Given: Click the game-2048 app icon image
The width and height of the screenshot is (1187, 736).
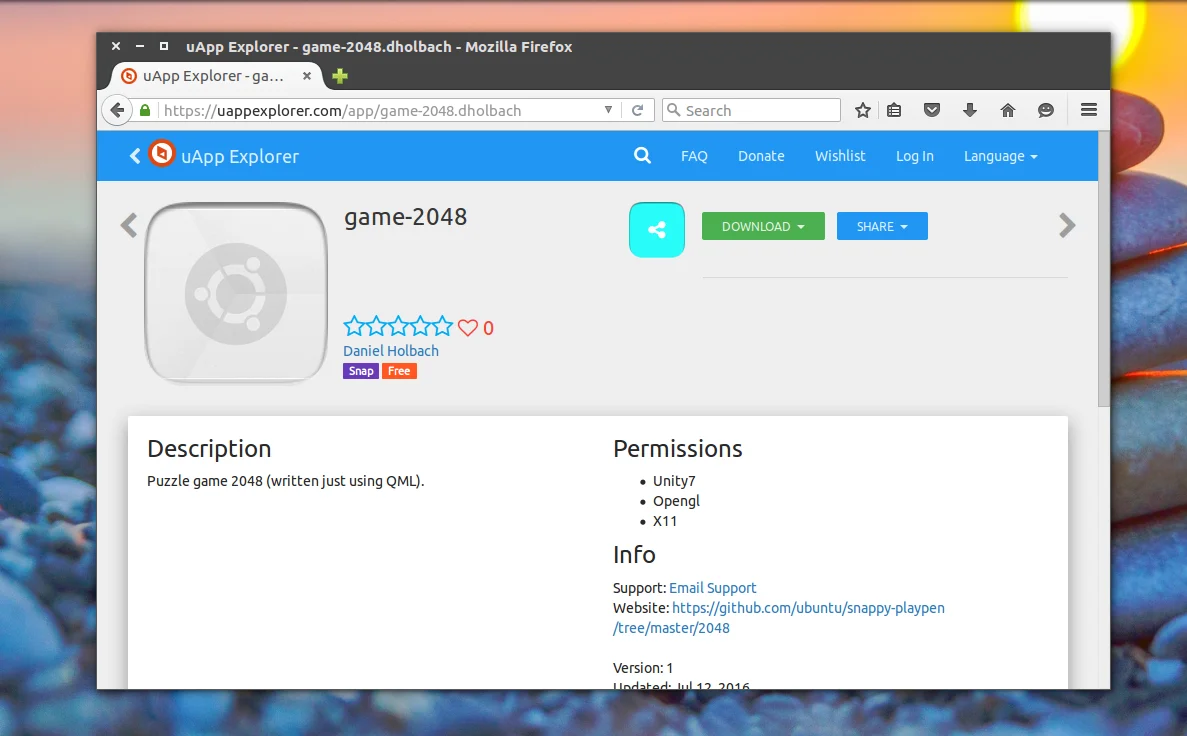Looking at the screenshot, I should [x=236, y=292].
